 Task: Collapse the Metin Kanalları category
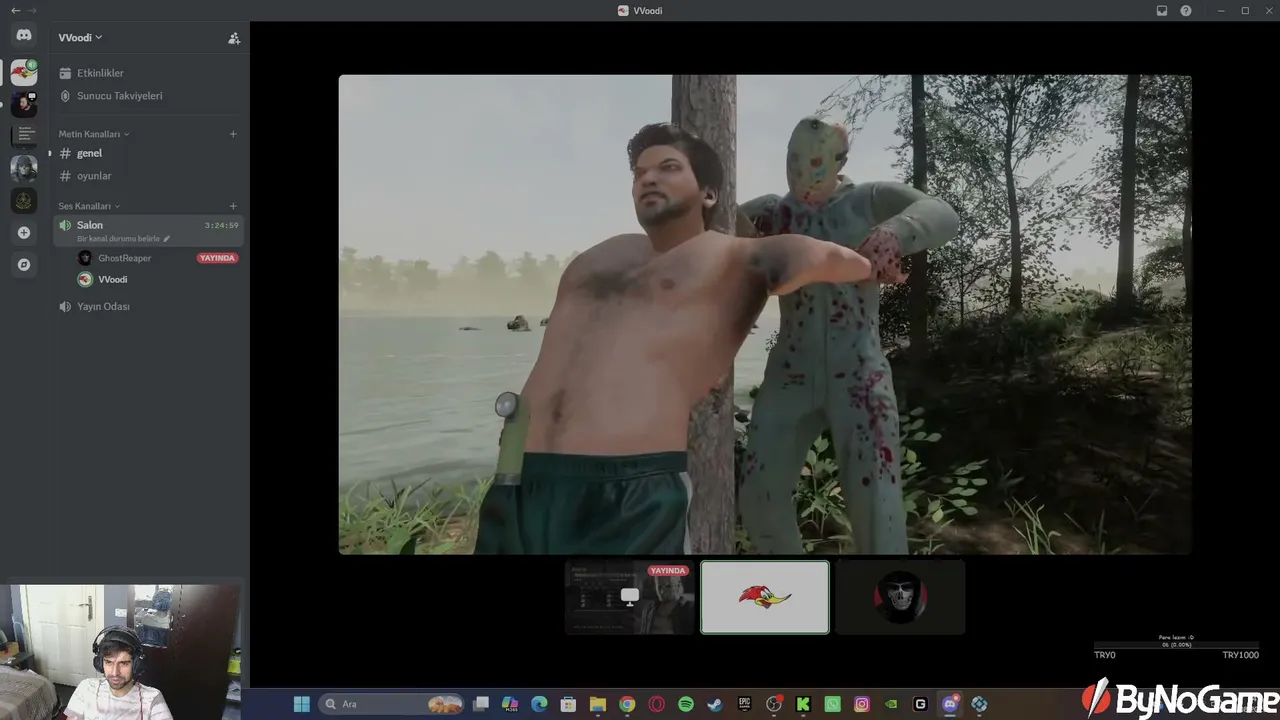(94, 134)
